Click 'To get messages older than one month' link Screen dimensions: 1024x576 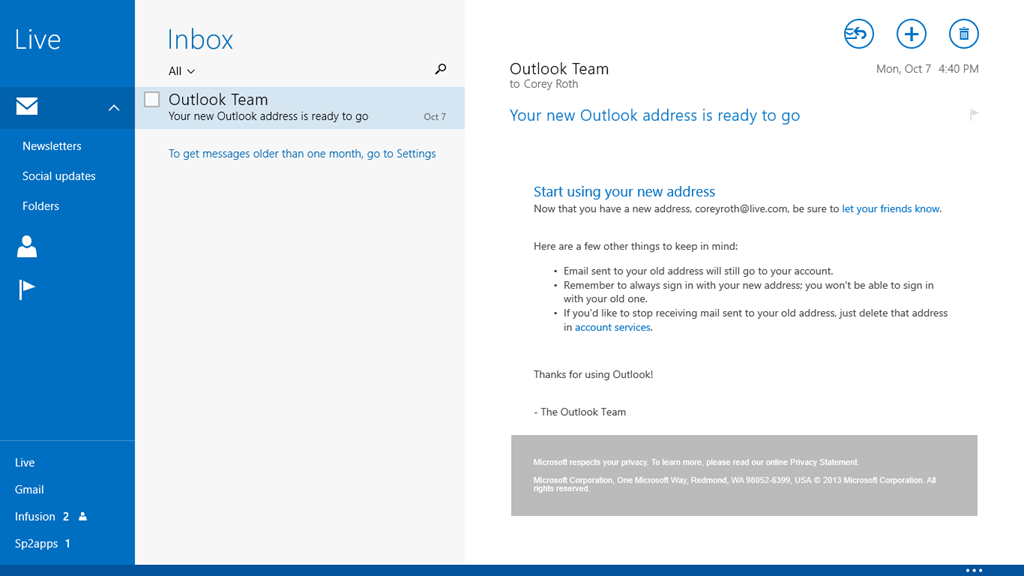point(302,153)
